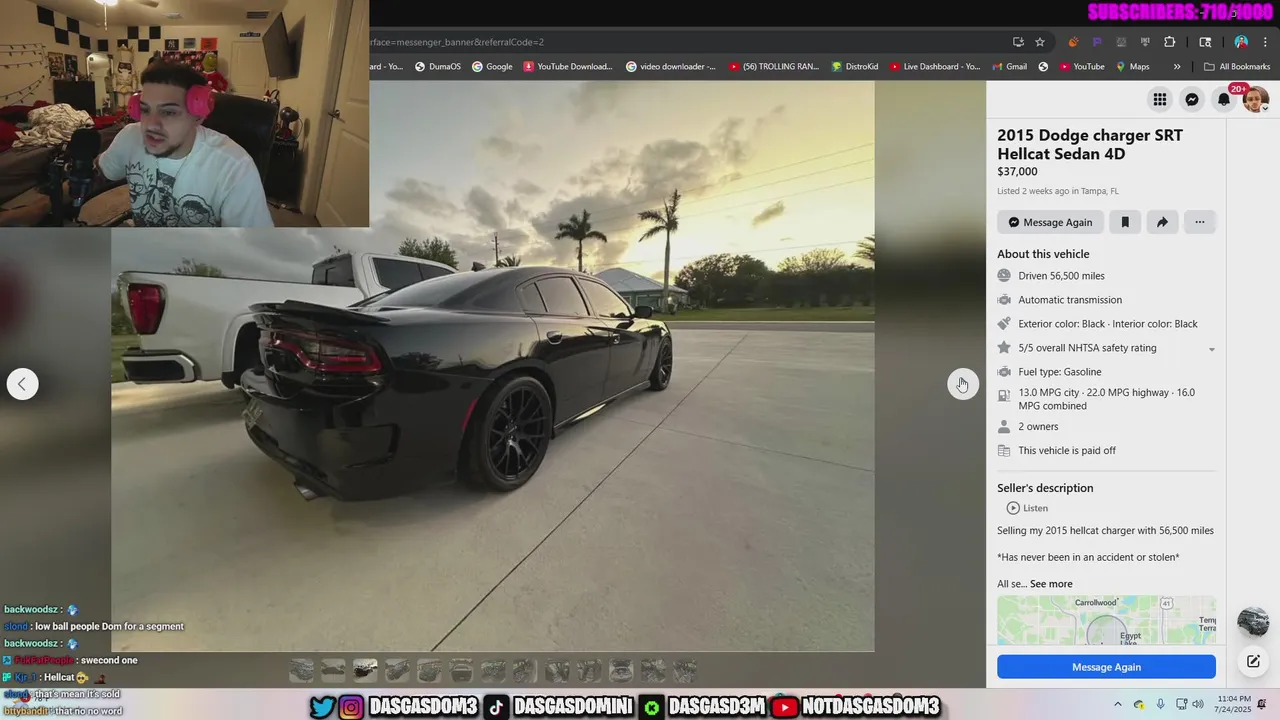Open the Chrome profile avatar
This screenshot has height=720, width=1280.
point(1241,42)
